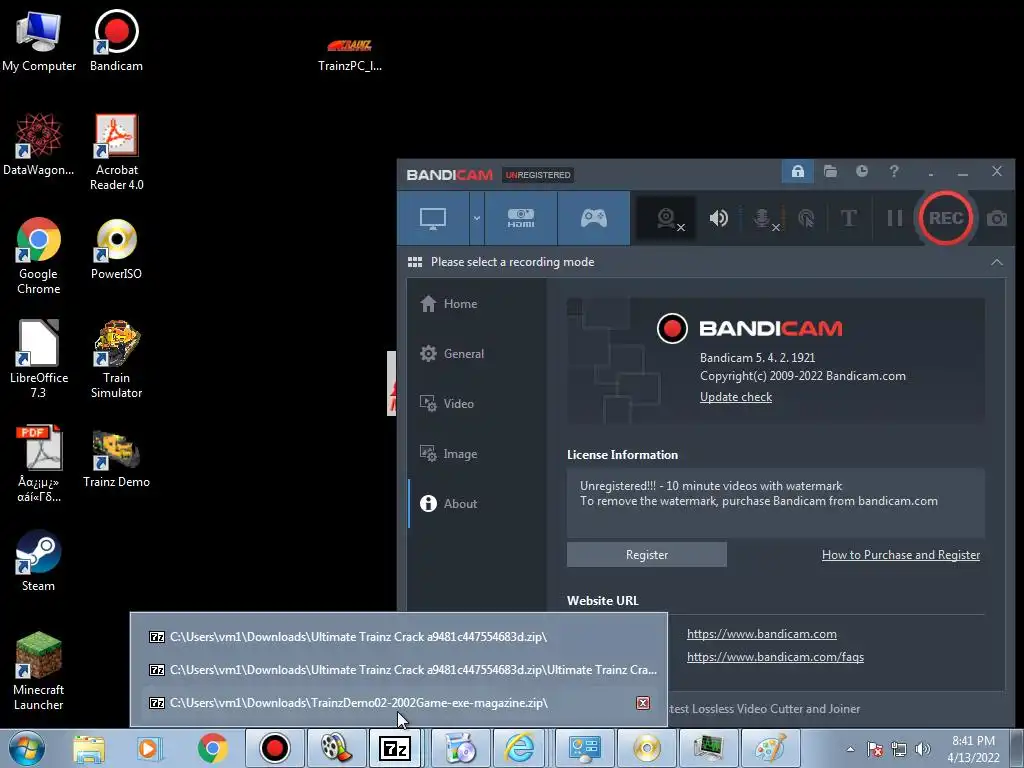The height and width of the screenshot is (768, 1024).
Task: Click the Update check link
Action: tap(736, 397)
